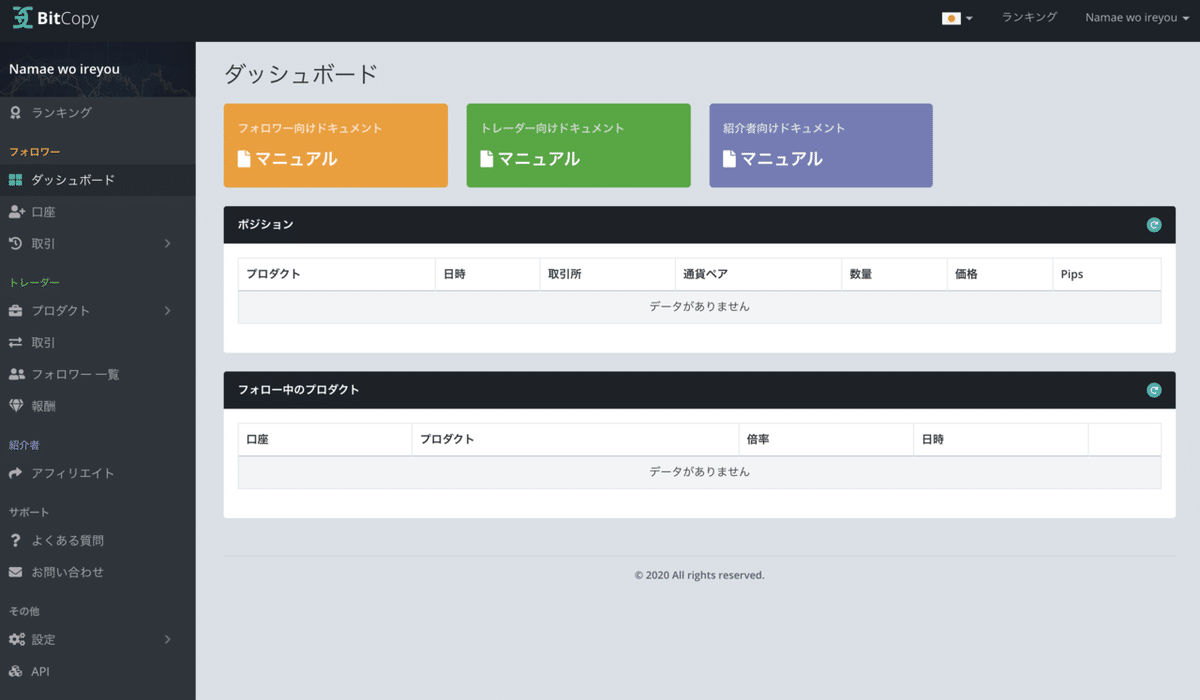The height and width of the screenshot is (700, 1200).
Task: Click the 口座 add-user icon
Action: (16, 212)
